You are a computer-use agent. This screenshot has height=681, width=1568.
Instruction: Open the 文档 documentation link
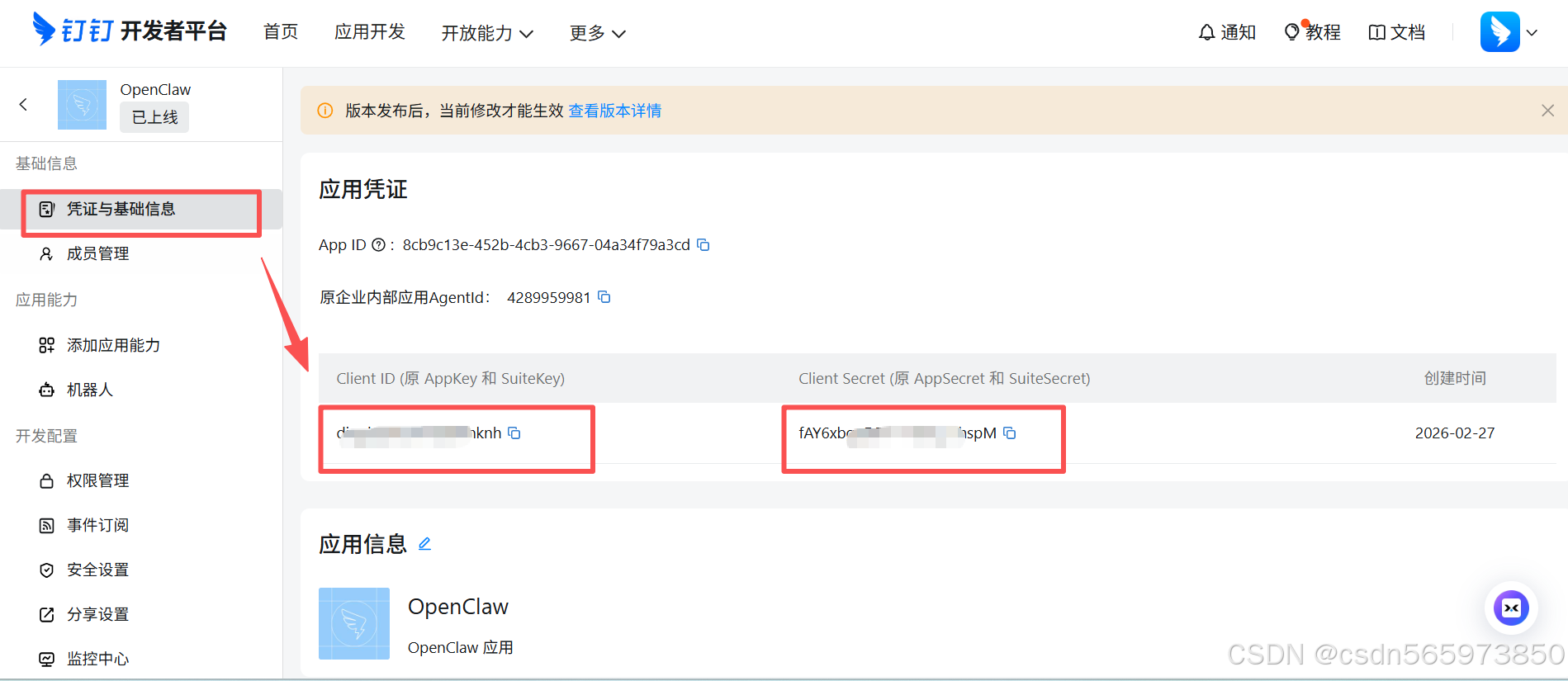point(1397,32)
